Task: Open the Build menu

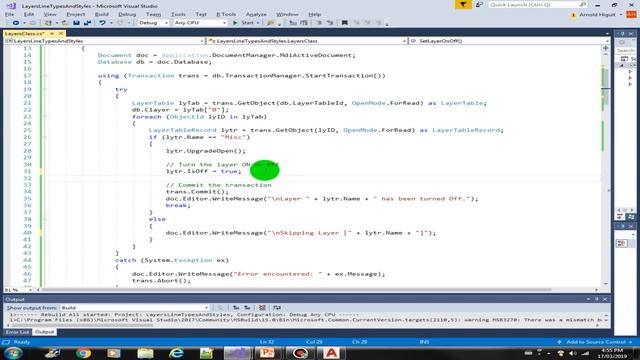Action: [x=101, y=14]
